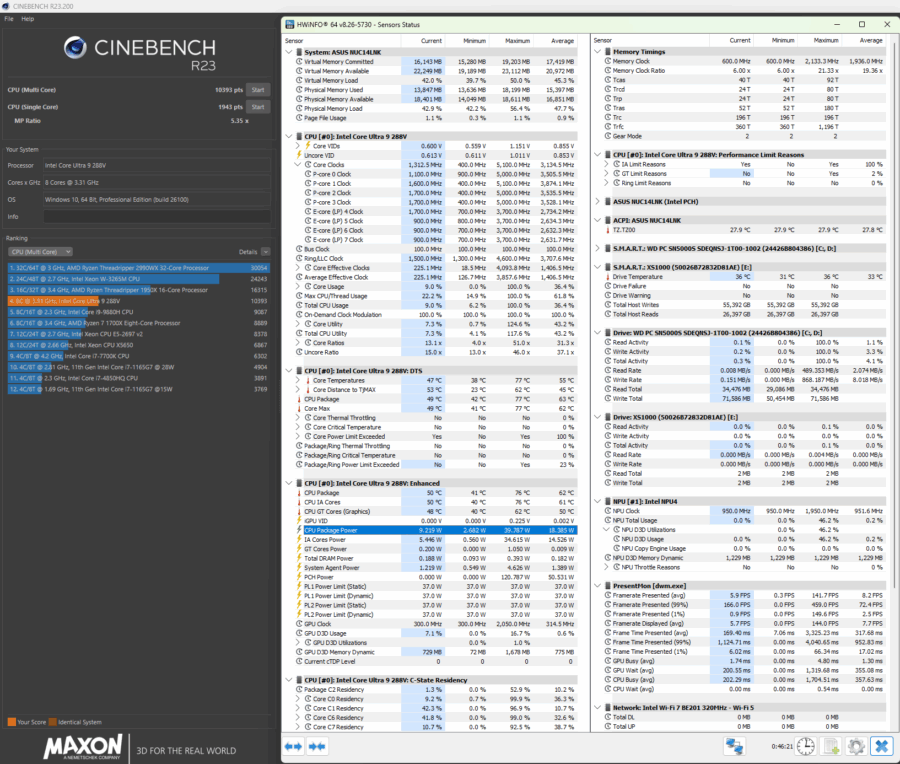Expand the Core VIDs row
900x764 pixels.
[x=297, y=146]
